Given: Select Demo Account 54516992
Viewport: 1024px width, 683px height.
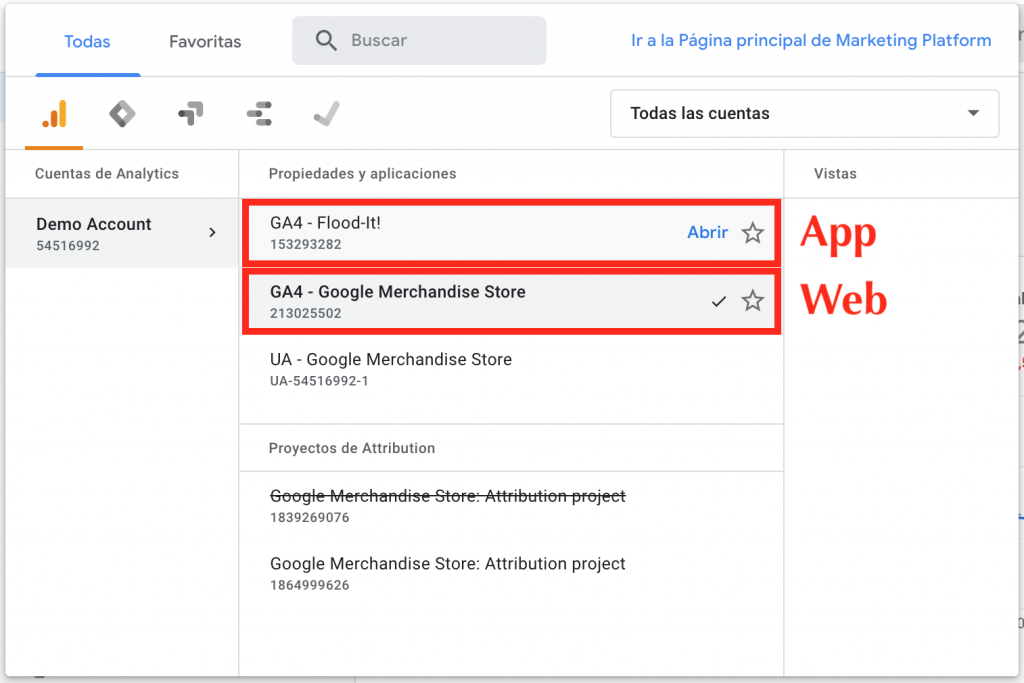Looking at the screenshot, I should [x=122, y=233].
